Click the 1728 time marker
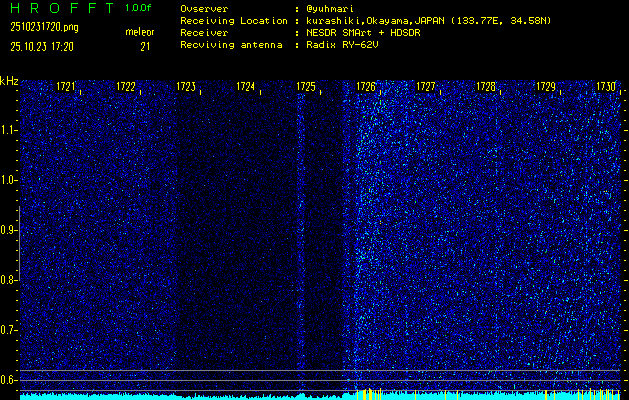The image size is (629, 400). pos(486,87)
